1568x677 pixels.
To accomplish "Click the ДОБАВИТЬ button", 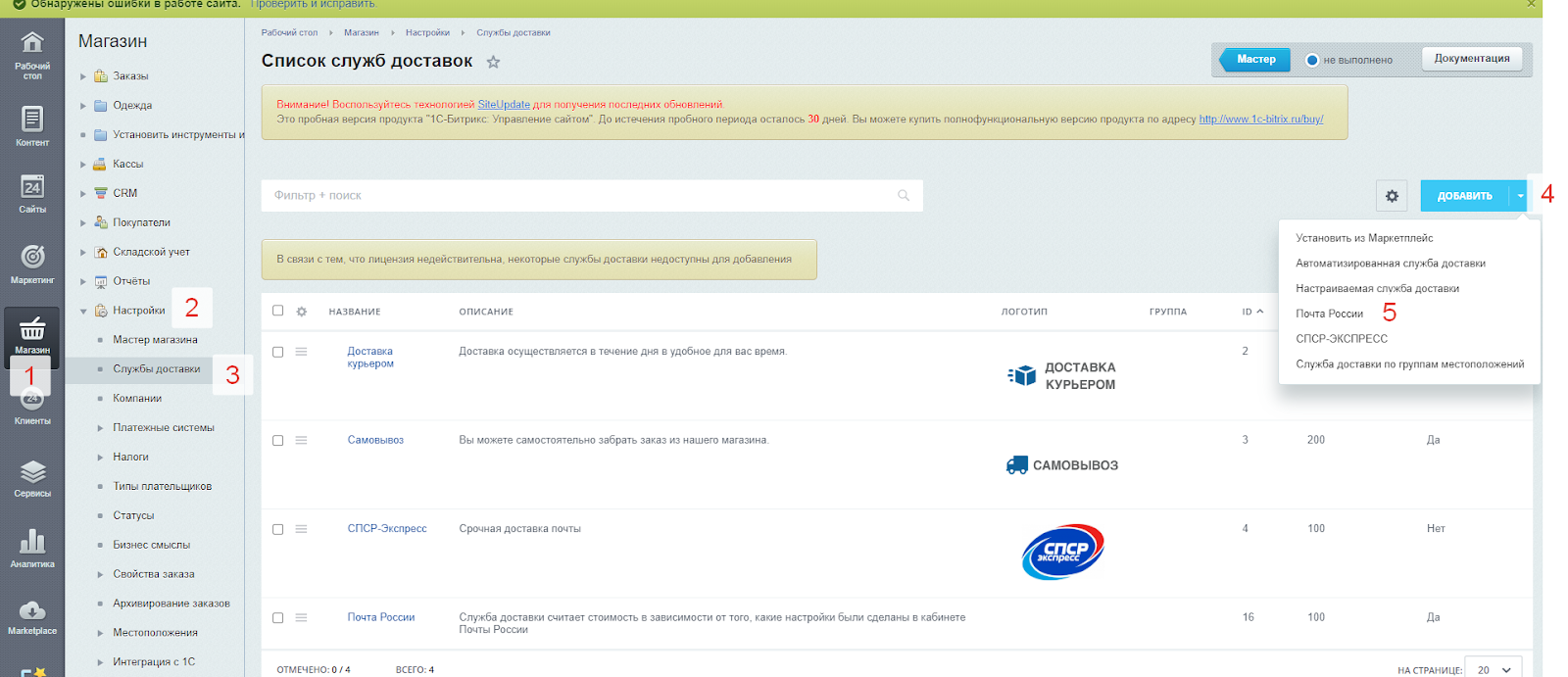I will [x=1464, y=196].
